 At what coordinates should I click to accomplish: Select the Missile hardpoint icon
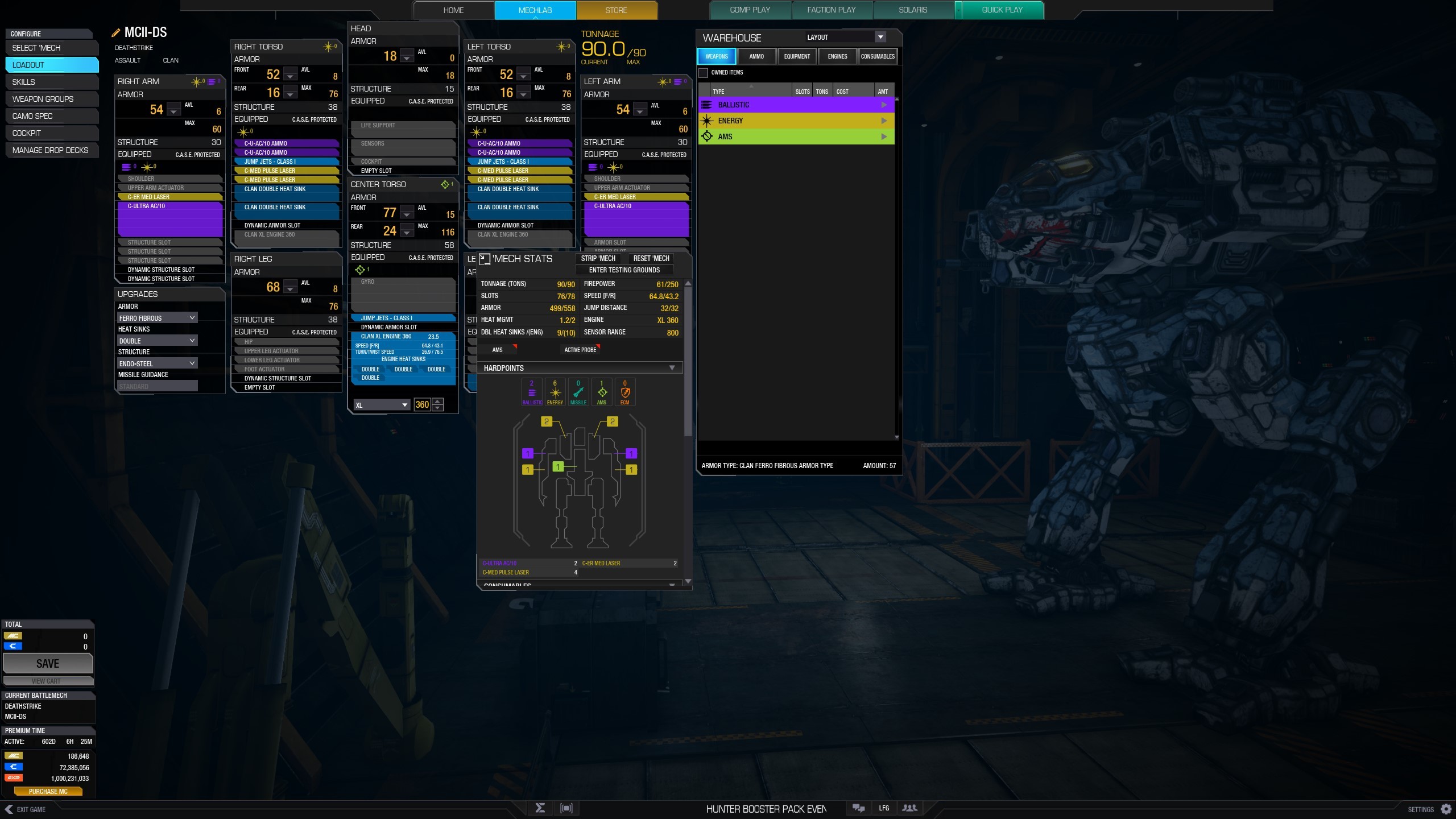(x=578, y=391)
